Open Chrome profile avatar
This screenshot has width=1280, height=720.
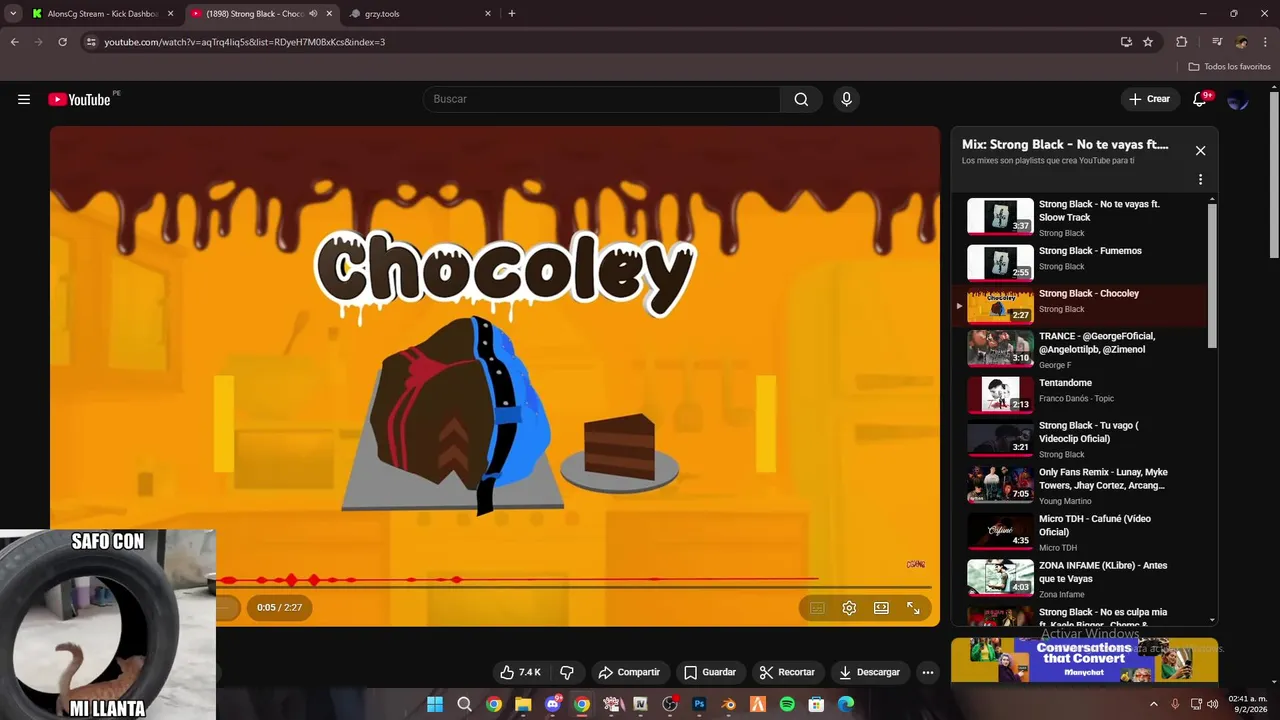coord(1241,42)
